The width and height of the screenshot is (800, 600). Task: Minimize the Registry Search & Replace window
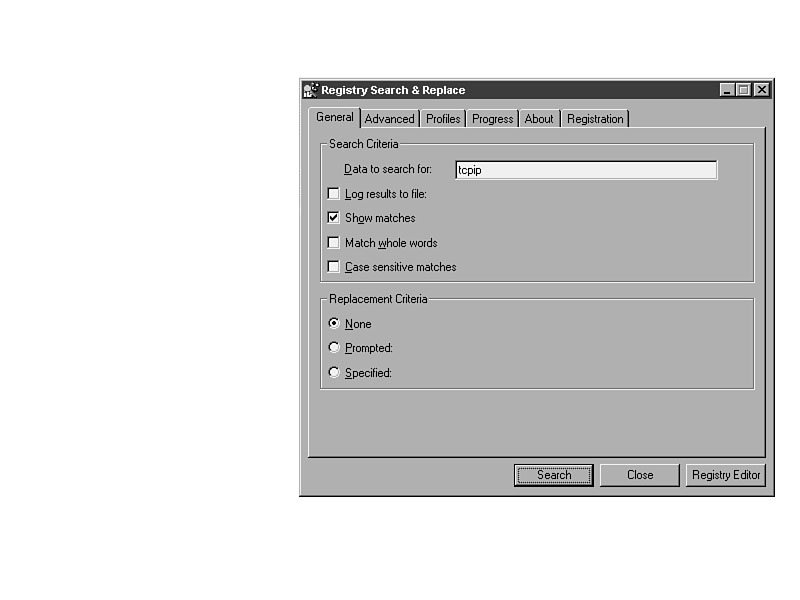tap(727, 90)
